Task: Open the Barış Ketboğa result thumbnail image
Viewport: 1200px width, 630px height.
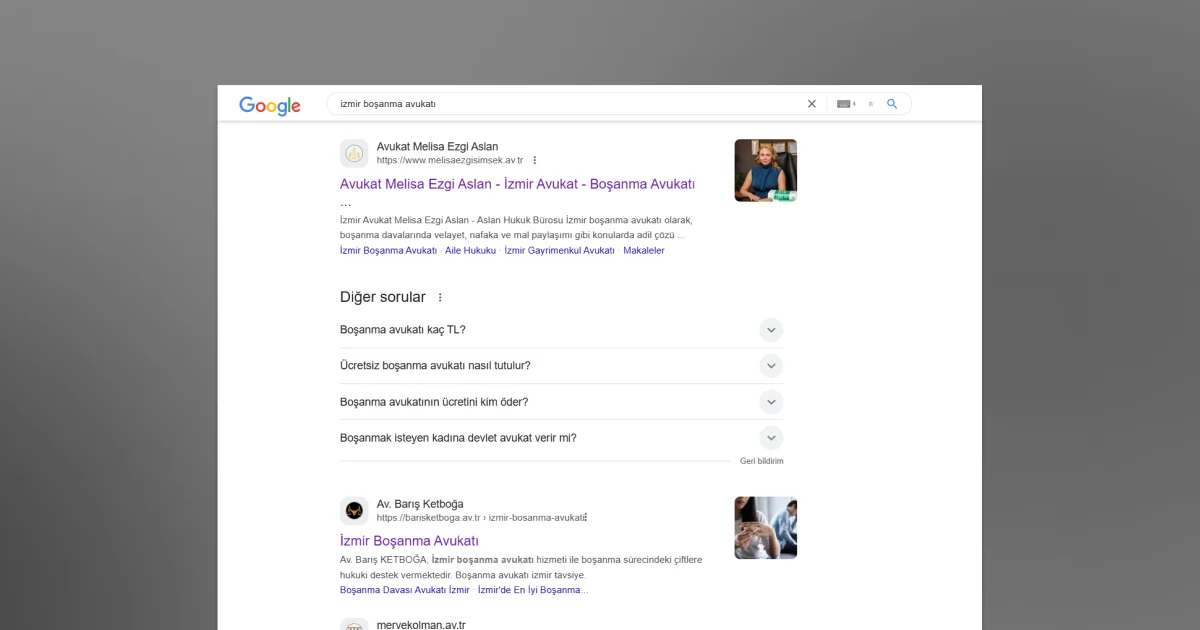Action: [x=766, y=528]
